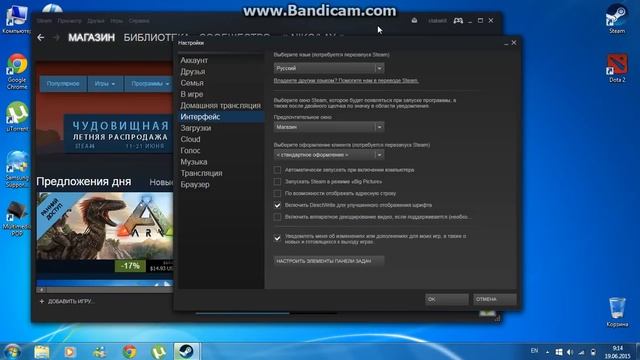Enable launch Steam in Big Picture checkbox
The image size is (640, 360).
coord(278,182)
